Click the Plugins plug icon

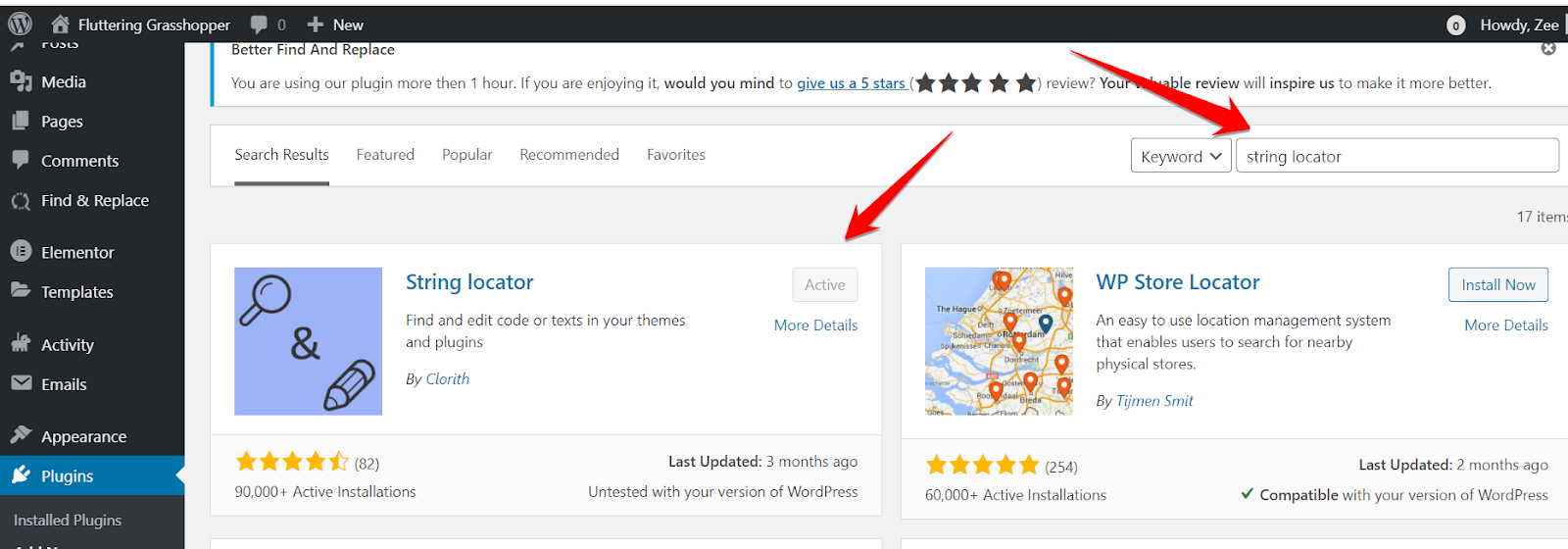point(21,475)
